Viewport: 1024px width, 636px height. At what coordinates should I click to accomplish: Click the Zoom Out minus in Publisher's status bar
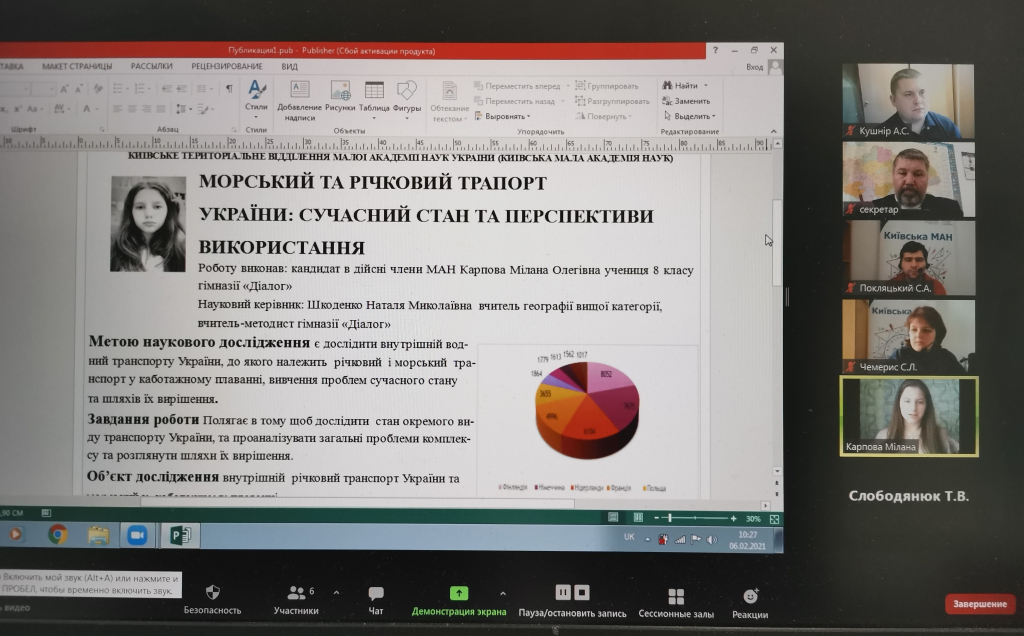(656, 518)
